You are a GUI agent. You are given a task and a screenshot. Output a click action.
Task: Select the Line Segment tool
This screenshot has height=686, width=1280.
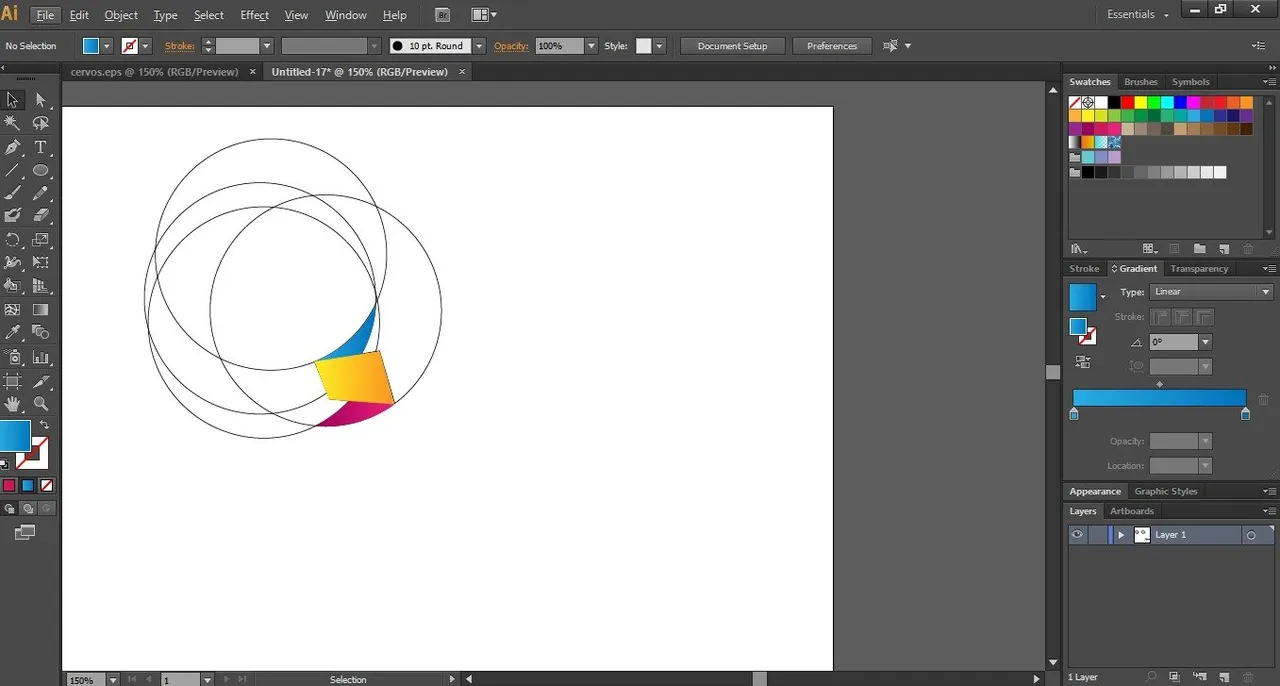13,170
